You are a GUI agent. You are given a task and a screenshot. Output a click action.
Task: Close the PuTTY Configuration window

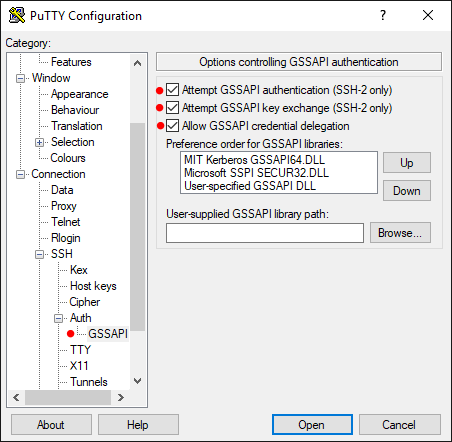[428, 15]
